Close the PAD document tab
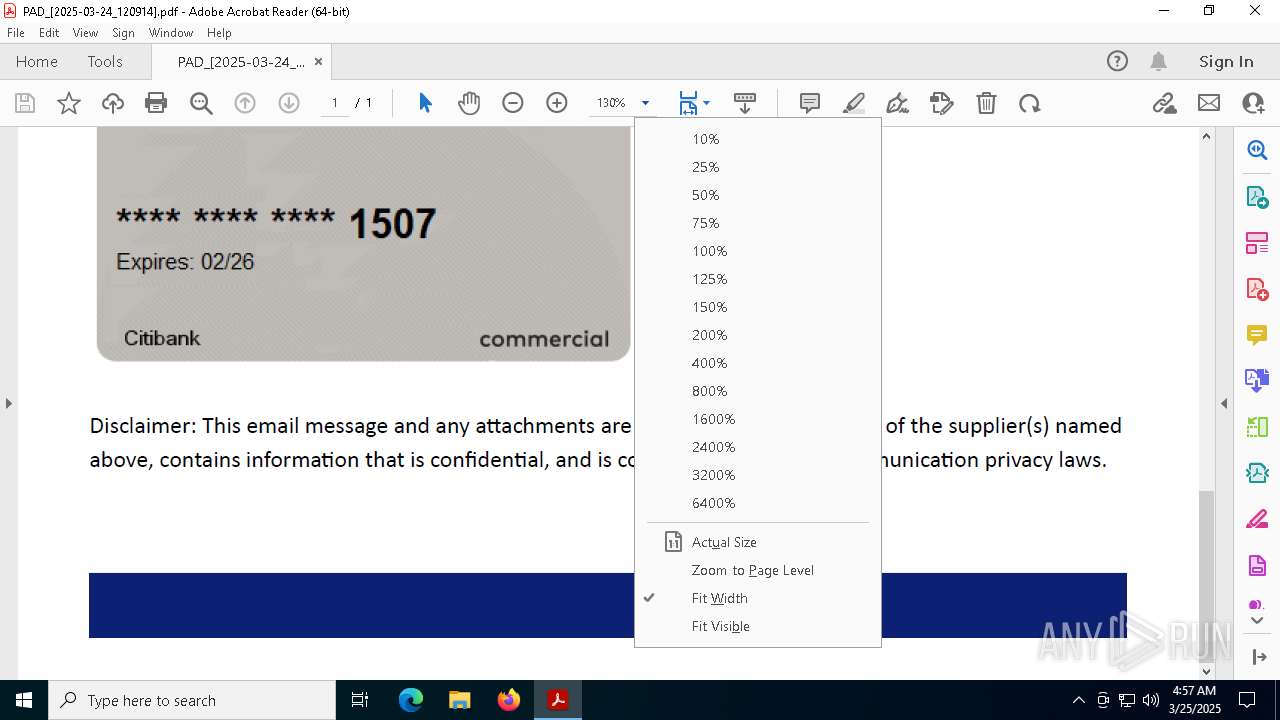1280x720 pixels. pos(318,61)
